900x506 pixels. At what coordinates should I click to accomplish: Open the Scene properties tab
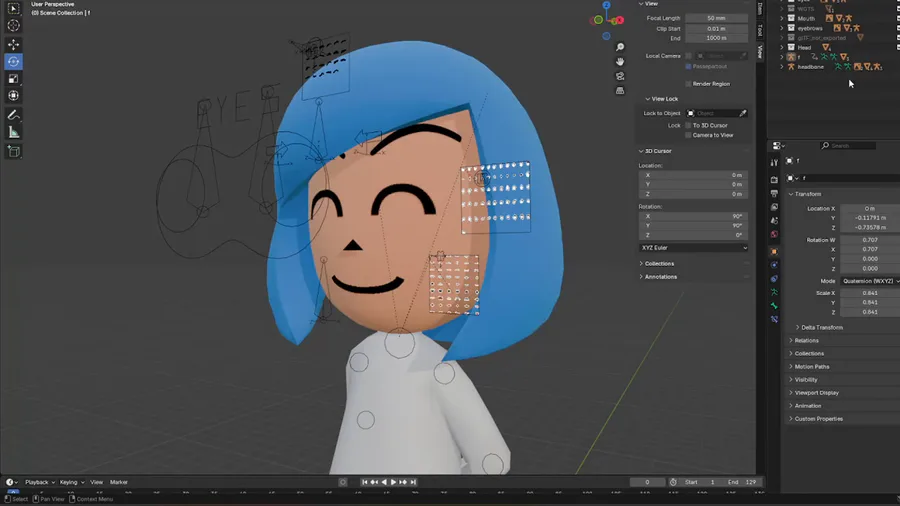coord(774,221)
